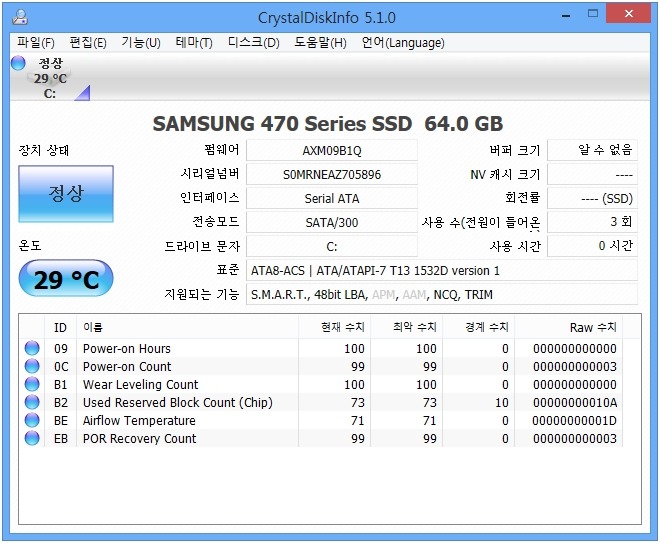
Task: Click raw value 00000000010A
Action: pos(575,403)
